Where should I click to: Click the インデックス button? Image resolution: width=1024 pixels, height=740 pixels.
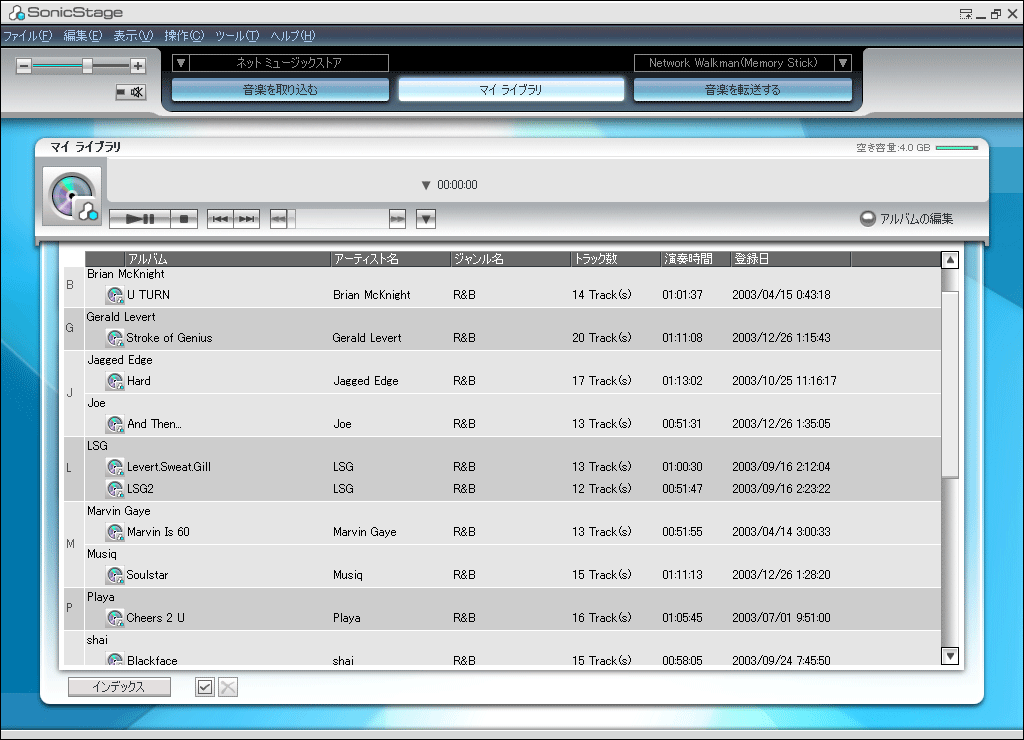click(x=119, y=686)
